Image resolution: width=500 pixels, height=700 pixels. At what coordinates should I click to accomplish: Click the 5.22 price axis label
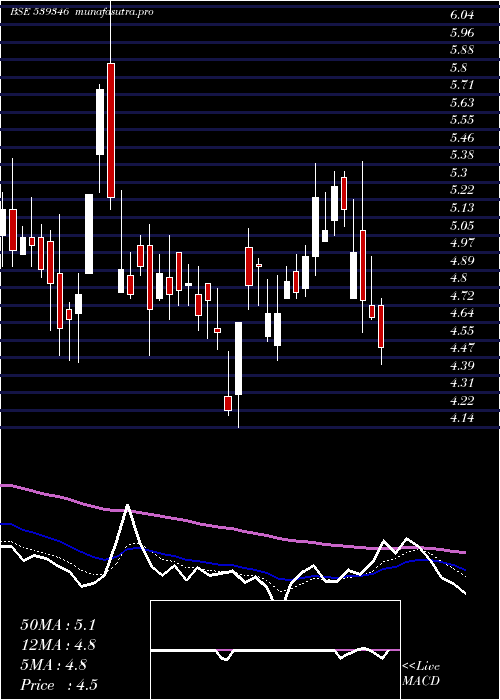pos(462,190)
